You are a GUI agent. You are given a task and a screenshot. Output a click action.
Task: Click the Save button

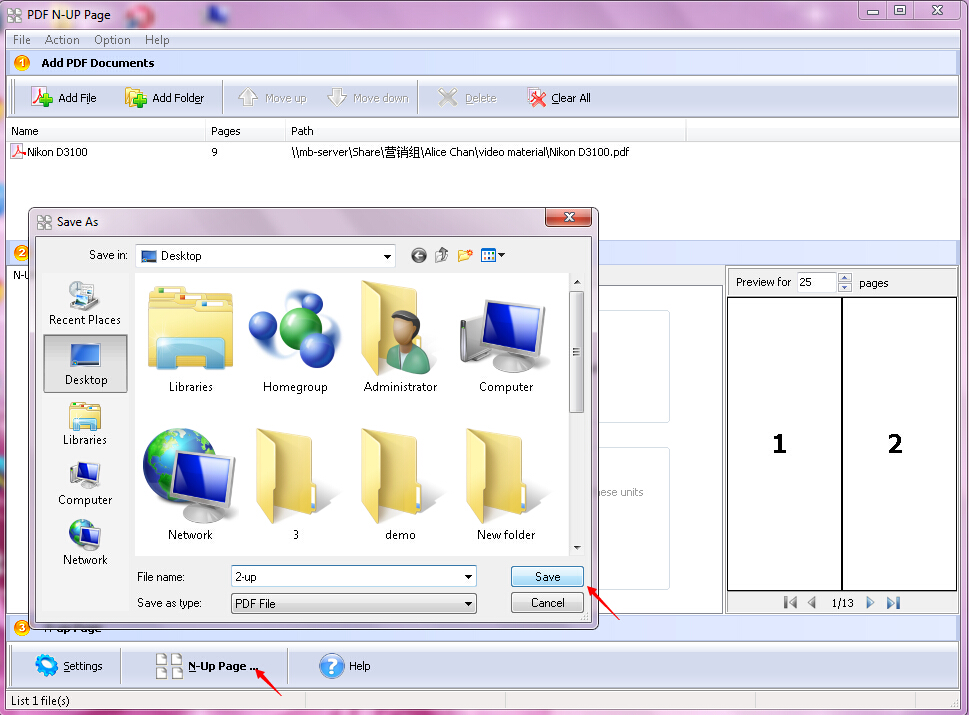pos(547,577)
